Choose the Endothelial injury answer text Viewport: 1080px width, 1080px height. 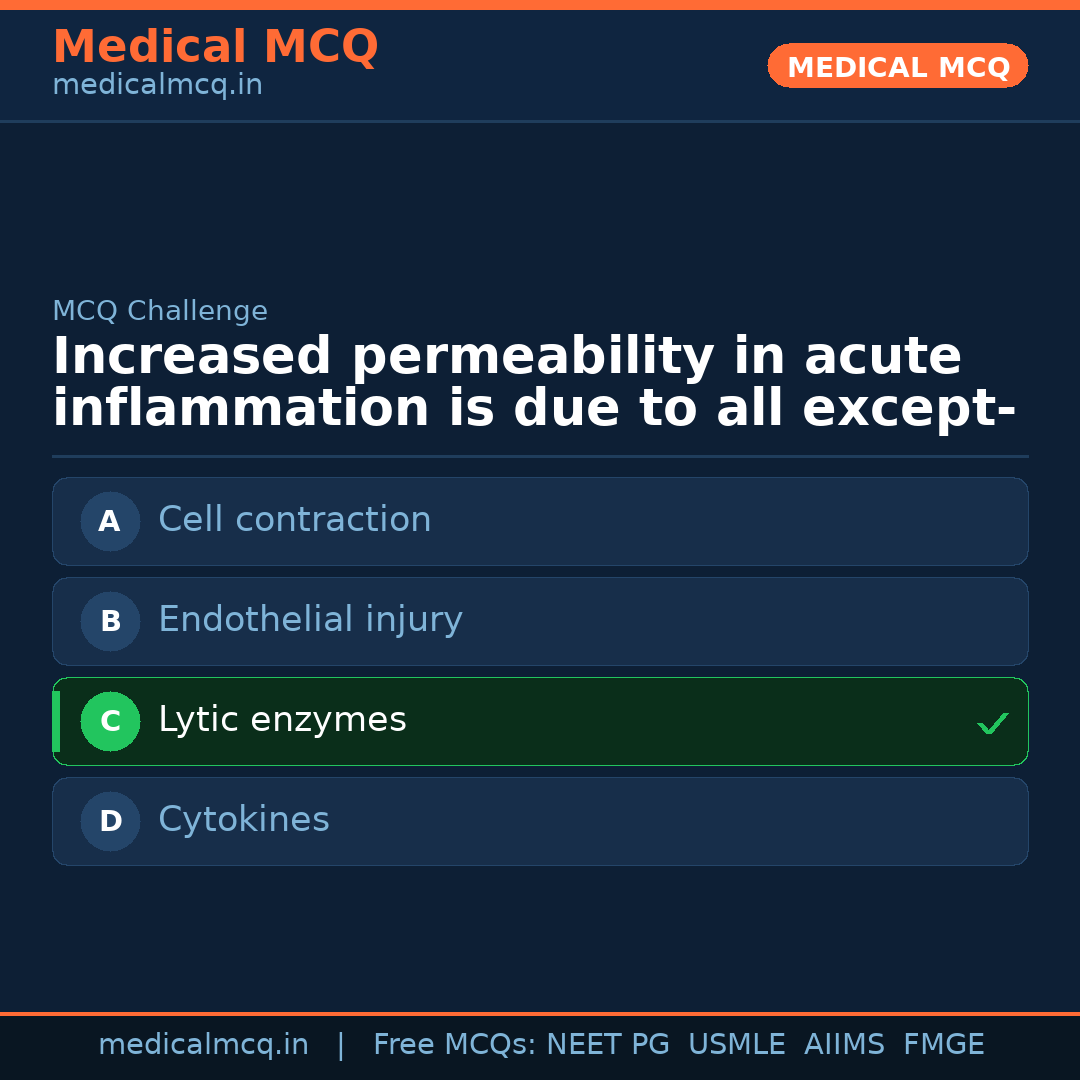[310, 620]
